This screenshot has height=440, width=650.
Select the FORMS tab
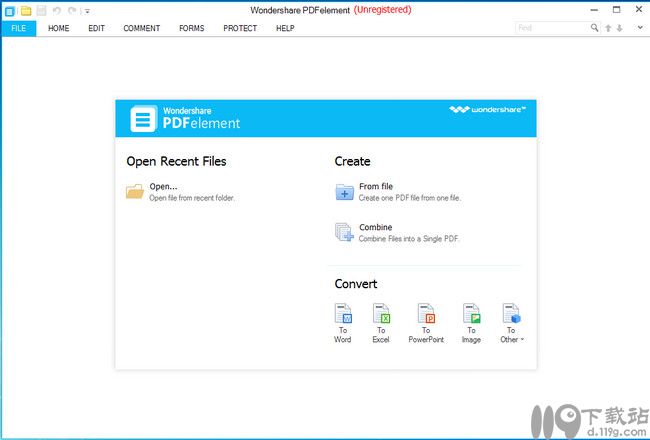(192, 28)
